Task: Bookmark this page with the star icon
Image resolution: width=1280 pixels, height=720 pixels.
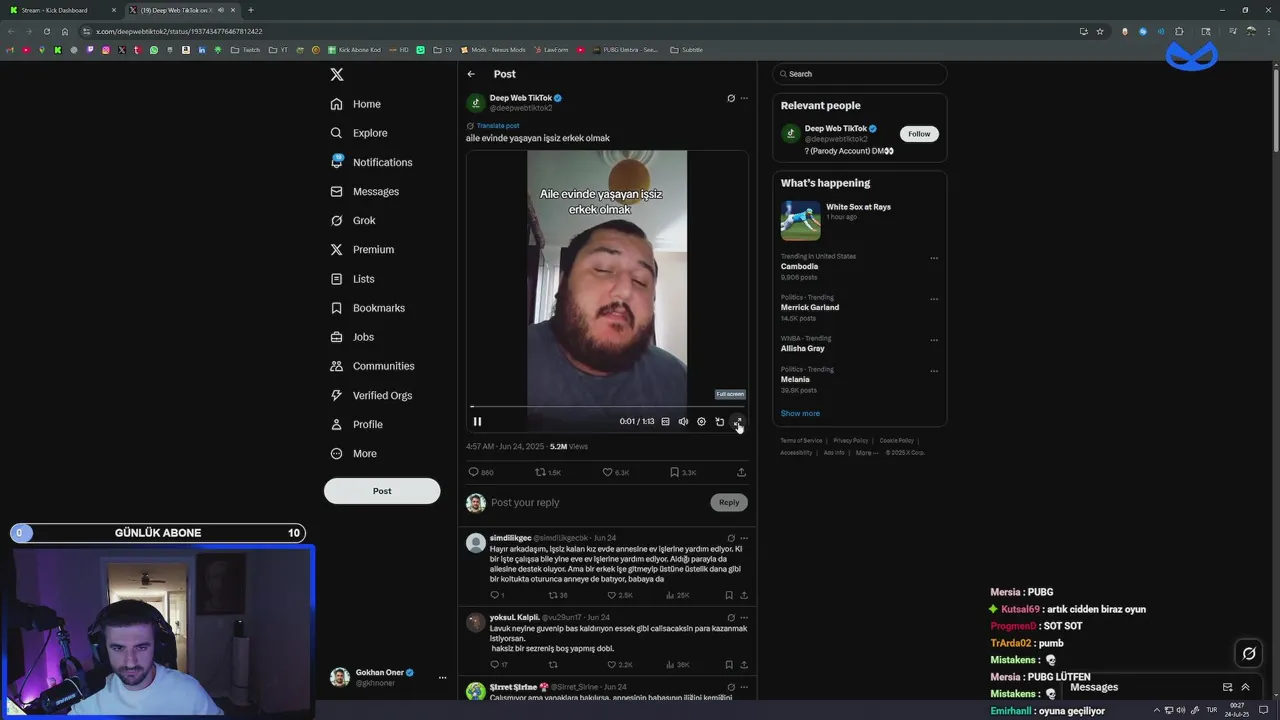Action: (1100, 31)
